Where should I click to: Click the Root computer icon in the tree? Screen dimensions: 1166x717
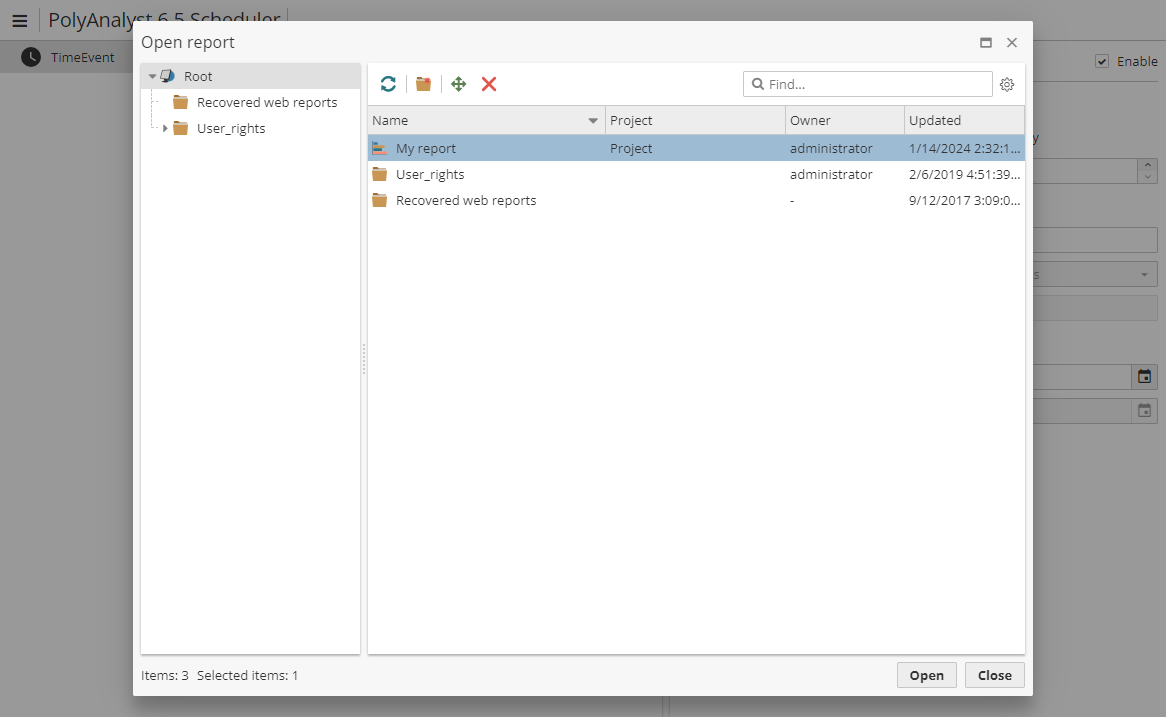(x=168, y=76)
